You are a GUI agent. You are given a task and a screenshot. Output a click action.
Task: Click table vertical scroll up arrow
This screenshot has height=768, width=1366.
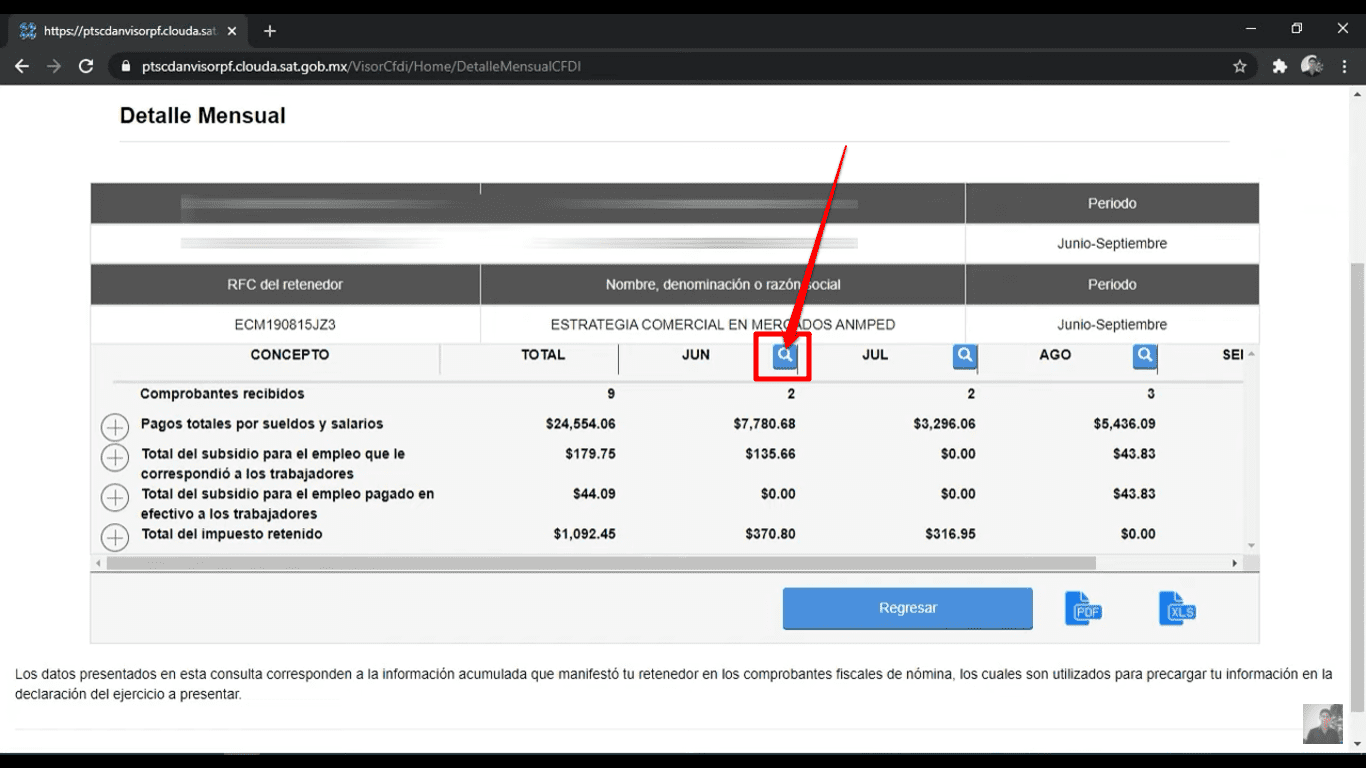click(1251, 354)
